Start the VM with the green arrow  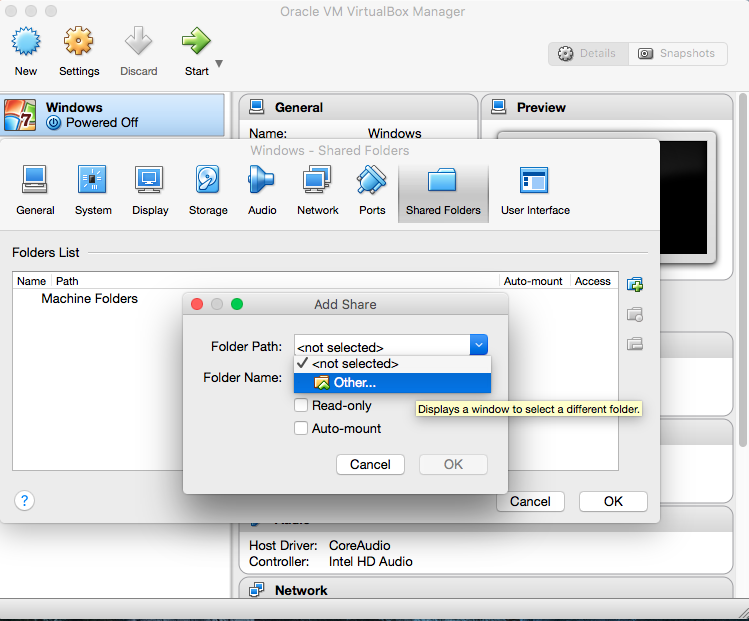click(x=196, y=42)
